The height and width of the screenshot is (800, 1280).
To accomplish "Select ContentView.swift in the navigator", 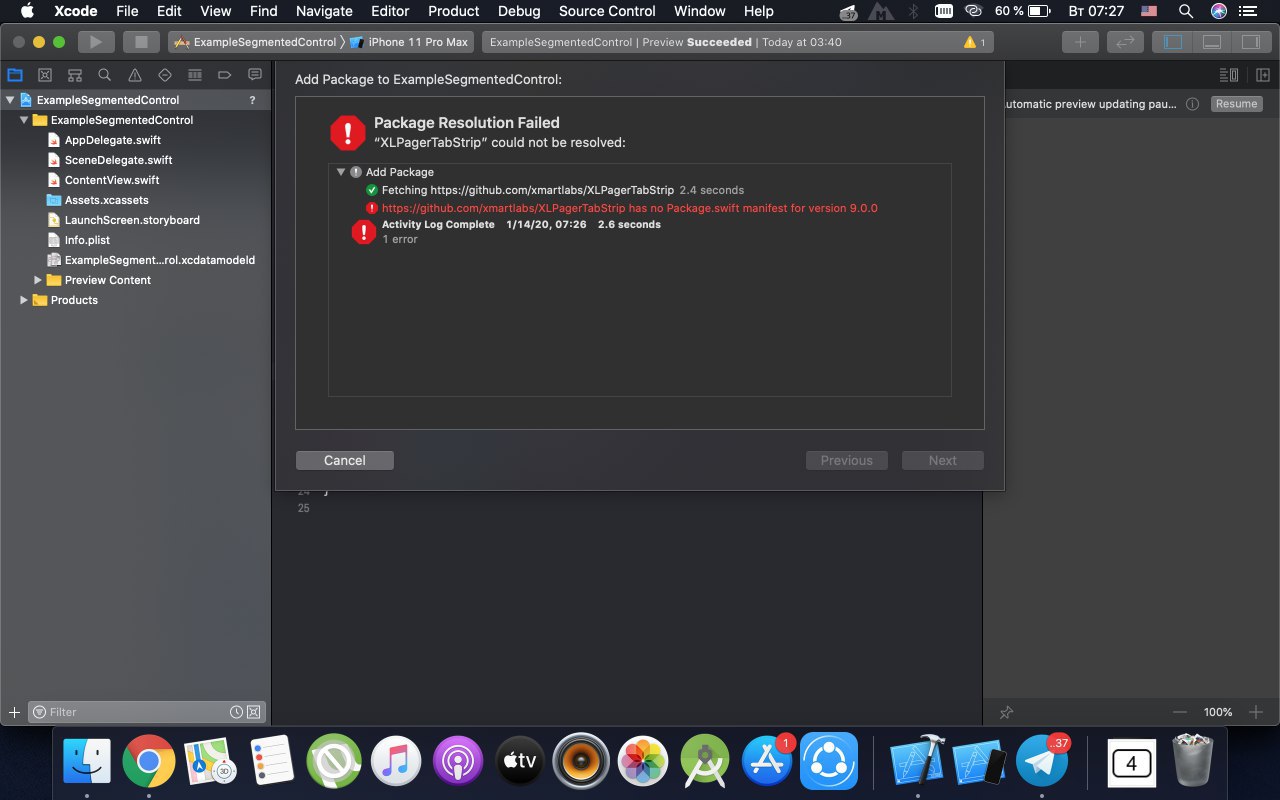I will pos(112,180).
